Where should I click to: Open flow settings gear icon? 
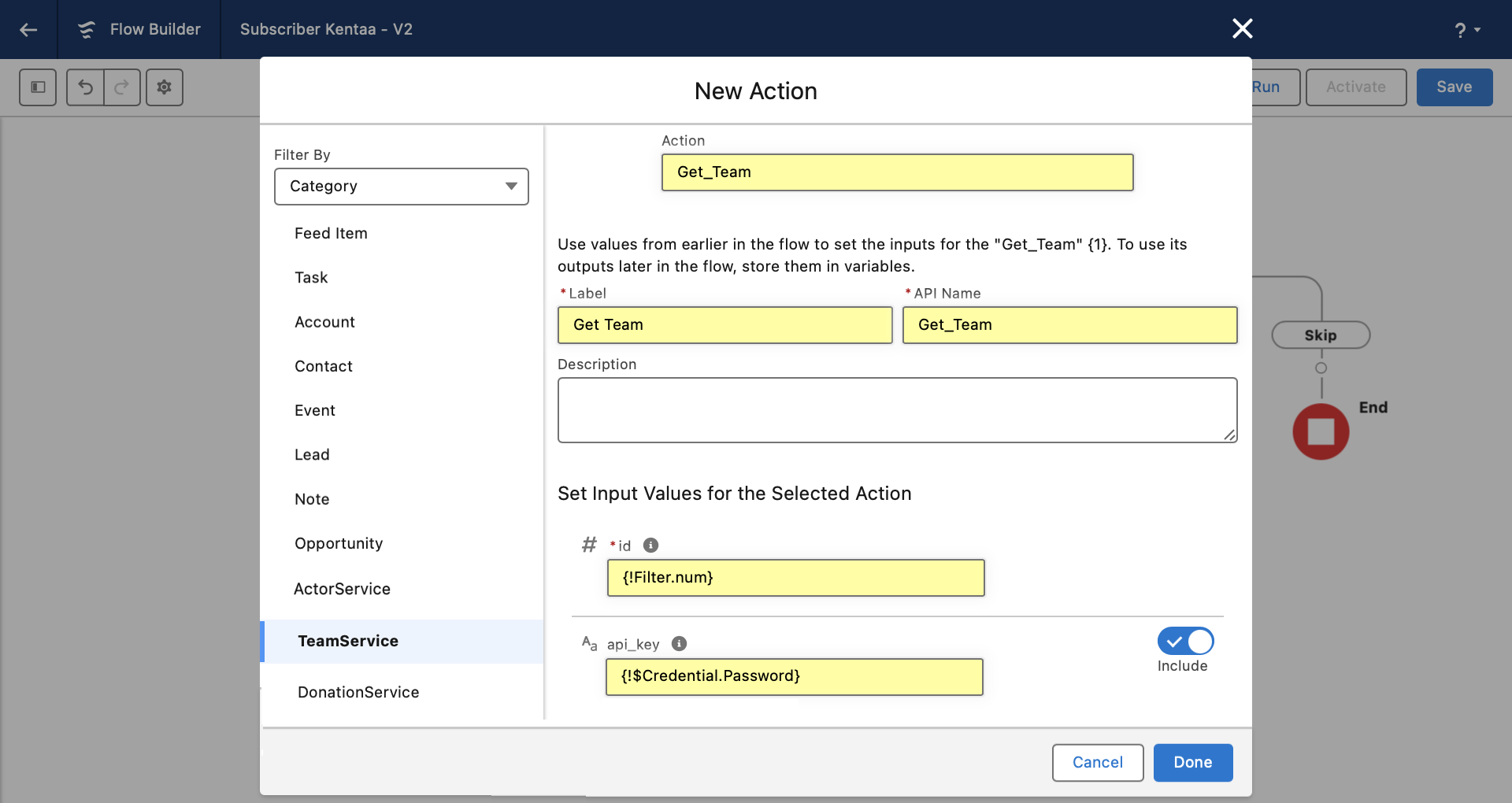[x=164, y=87]
